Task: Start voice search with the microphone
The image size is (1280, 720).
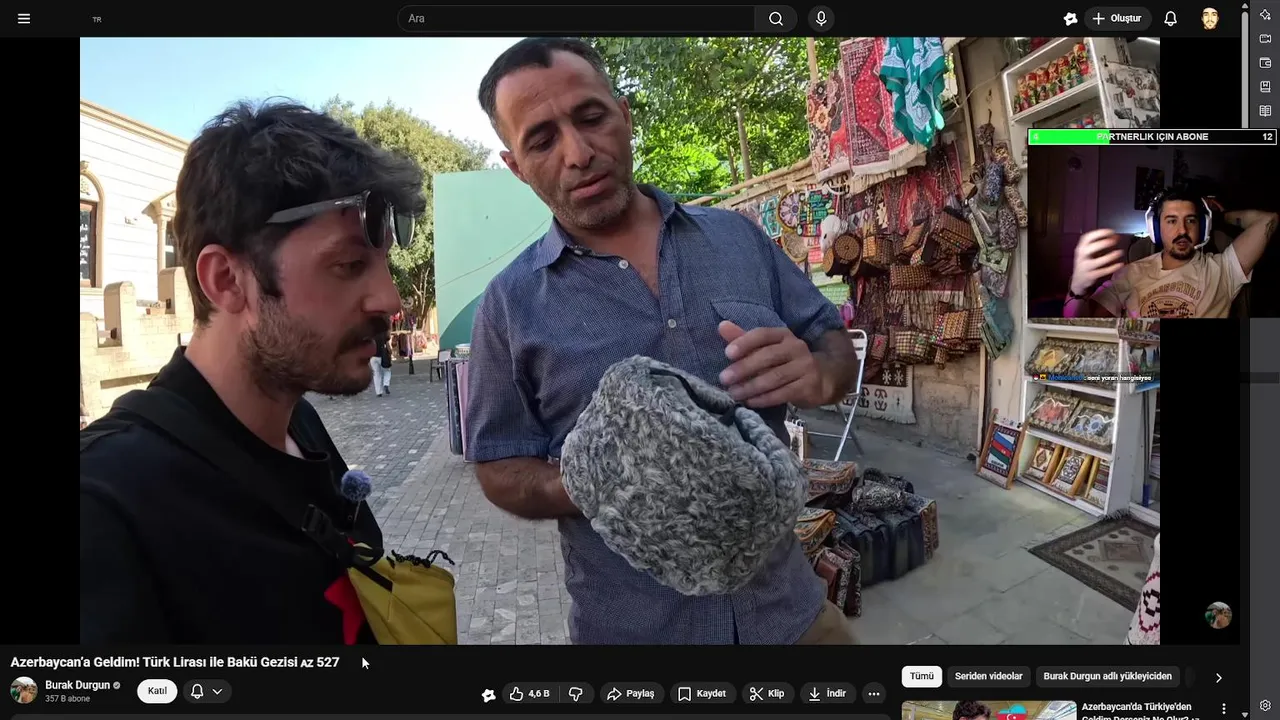Action: pyautogui.click(x=821, y=18)
